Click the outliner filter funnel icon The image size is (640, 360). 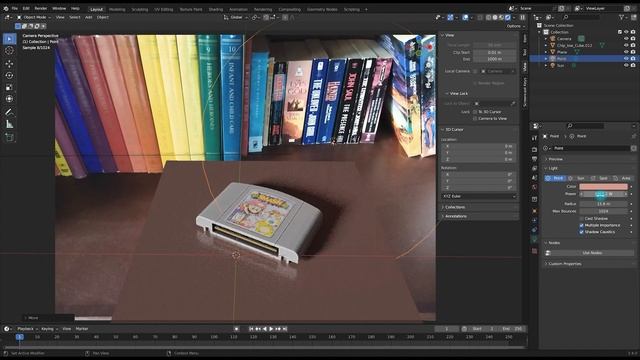tap(622, 17)
